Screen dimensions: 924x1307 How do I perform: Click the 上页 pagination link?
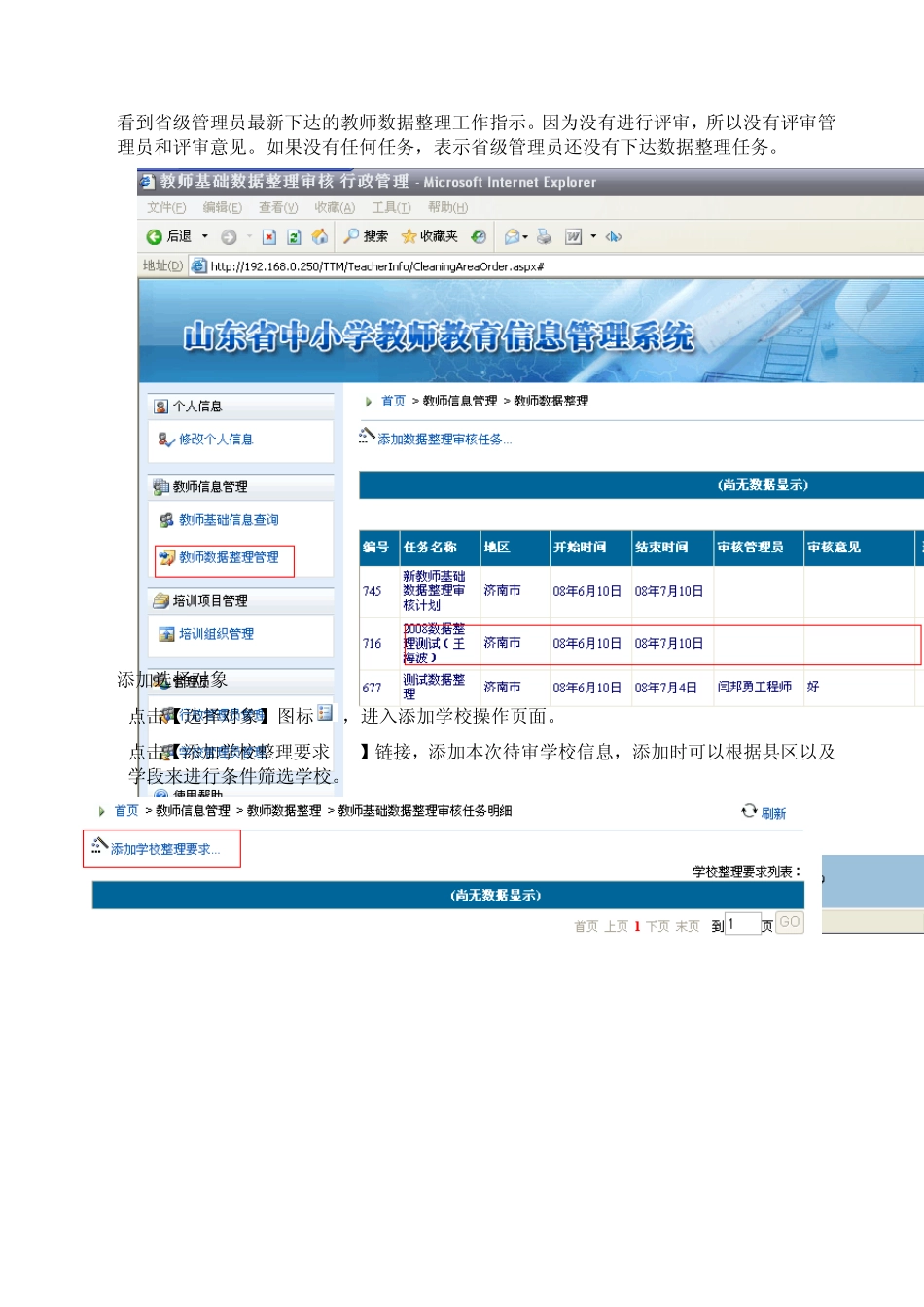pos(616,926)
